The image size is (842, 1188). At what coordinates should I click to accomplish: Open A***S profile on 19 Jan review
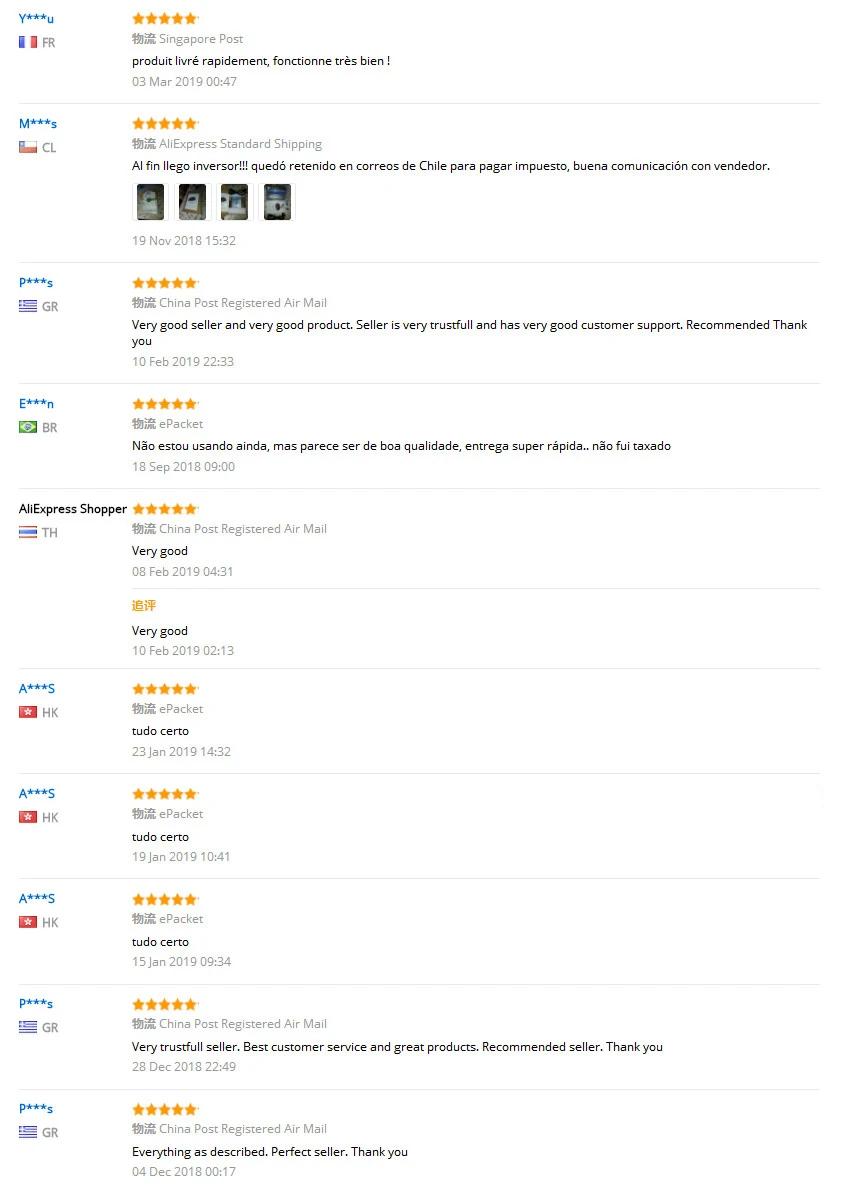pyautogui.click(x=37, y=793)
